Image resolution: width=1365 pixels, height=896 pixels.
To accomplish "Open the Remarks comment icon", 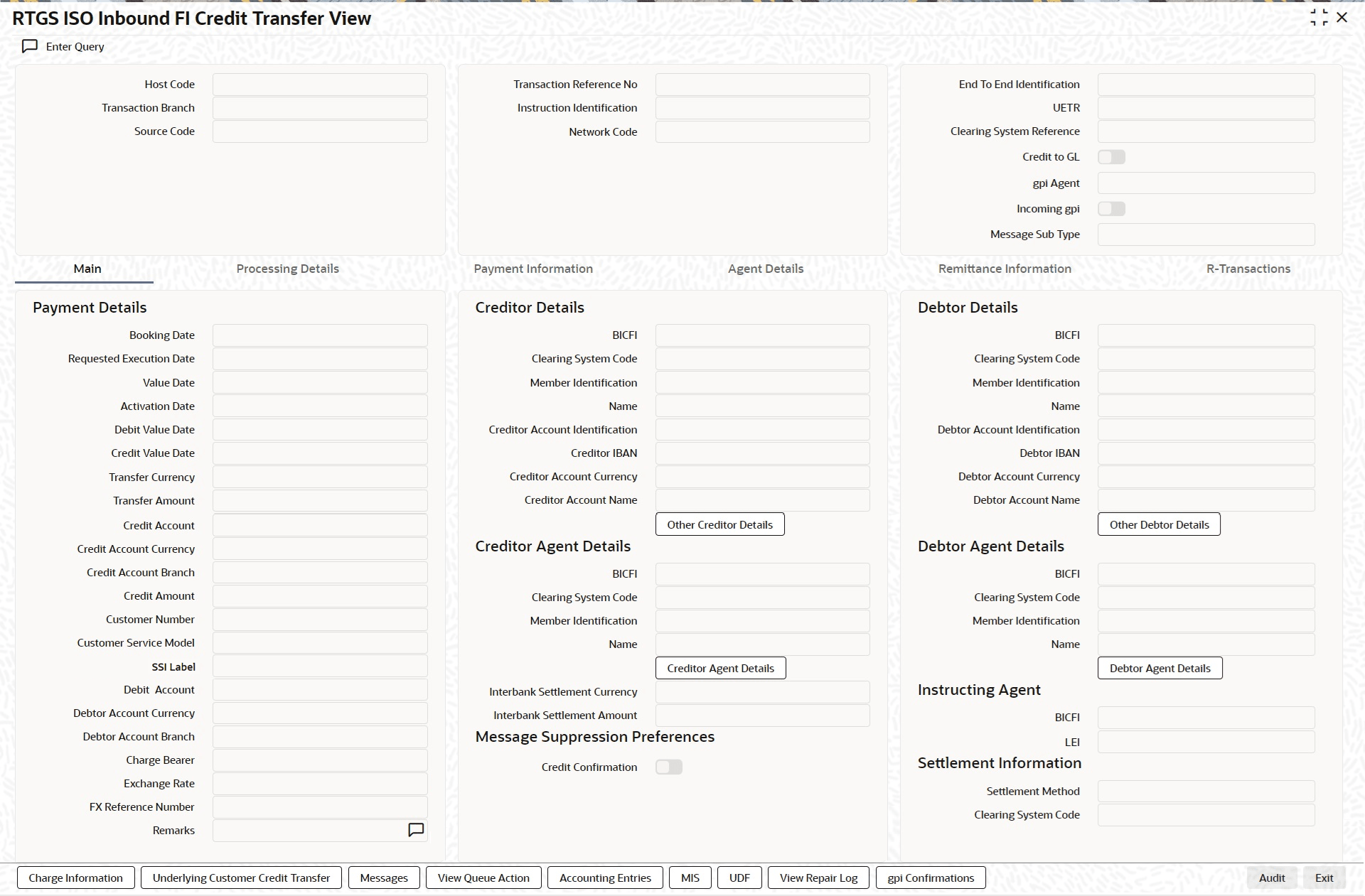I will tap(416, 830).
